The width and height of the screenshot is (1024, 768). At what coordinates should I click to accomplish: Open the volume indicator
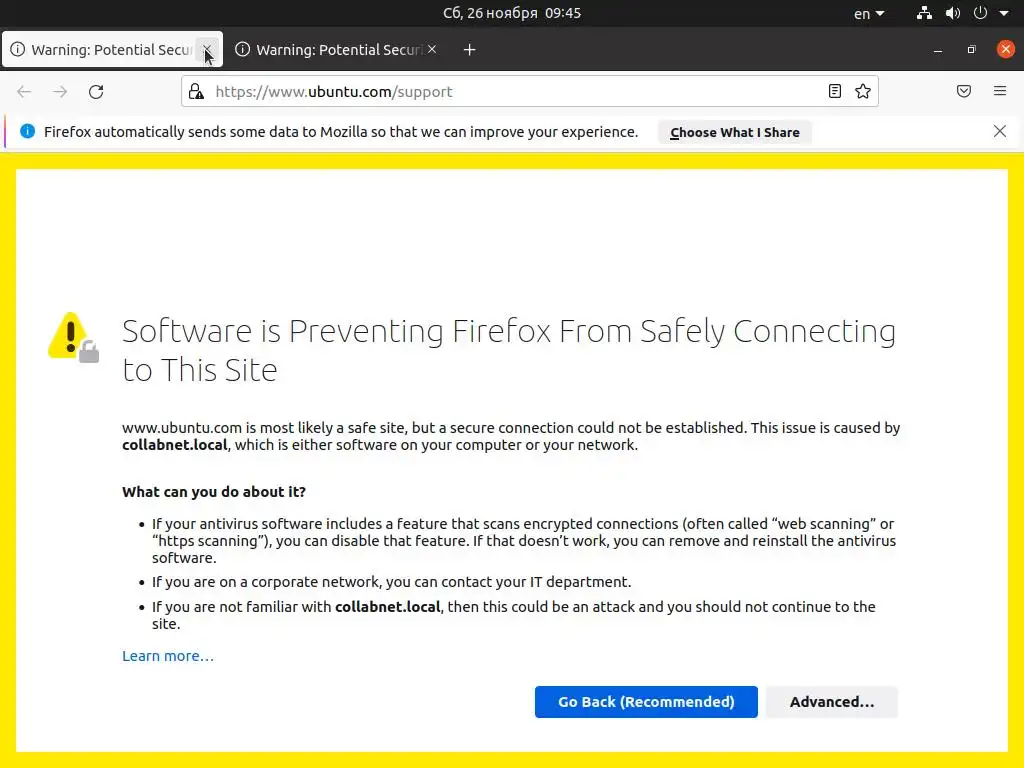pyautogui.click(x=953, y=13)
